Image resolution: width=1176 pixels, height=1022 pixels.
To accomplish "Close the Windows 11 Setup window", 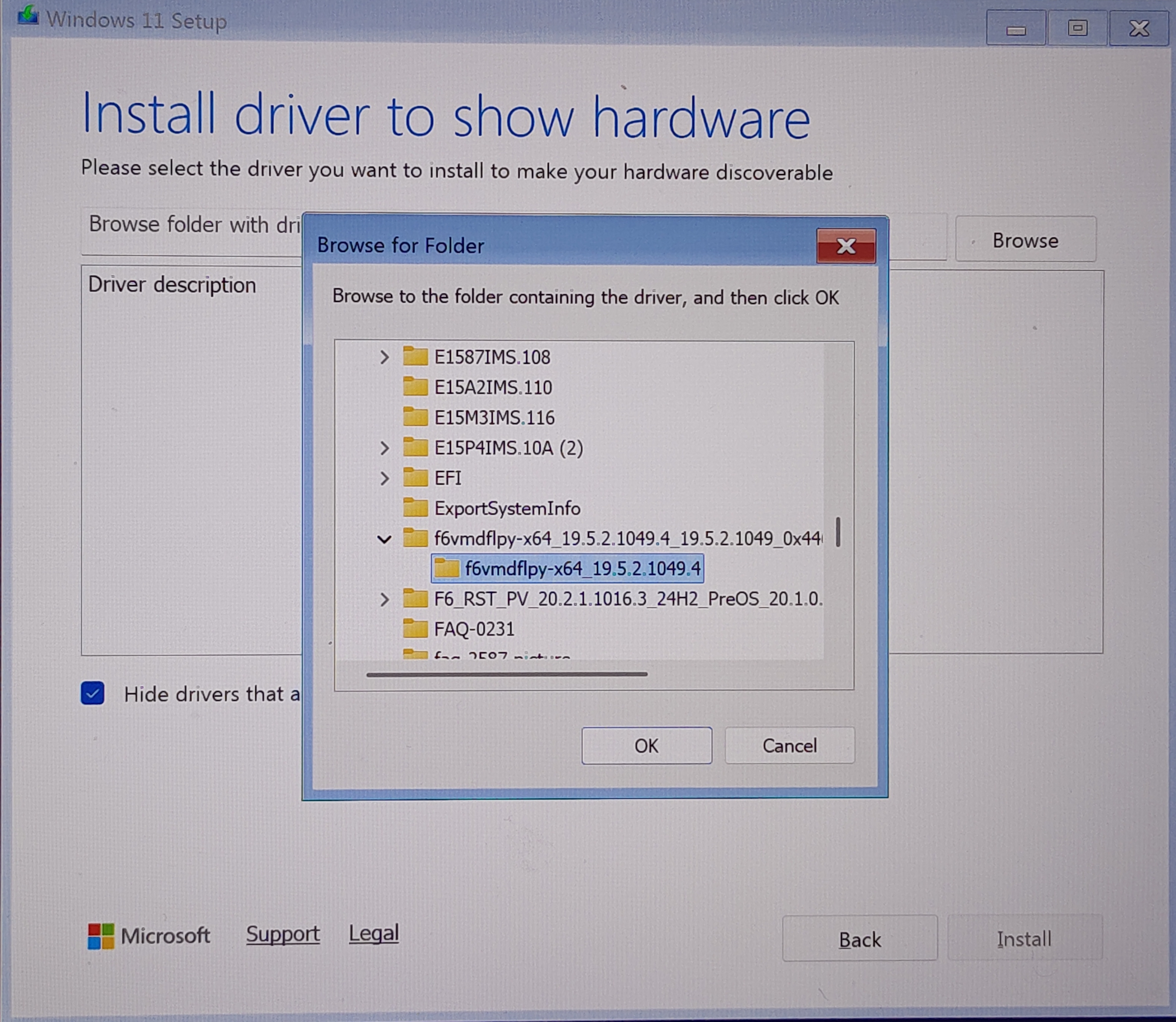I will [1139, 28].
